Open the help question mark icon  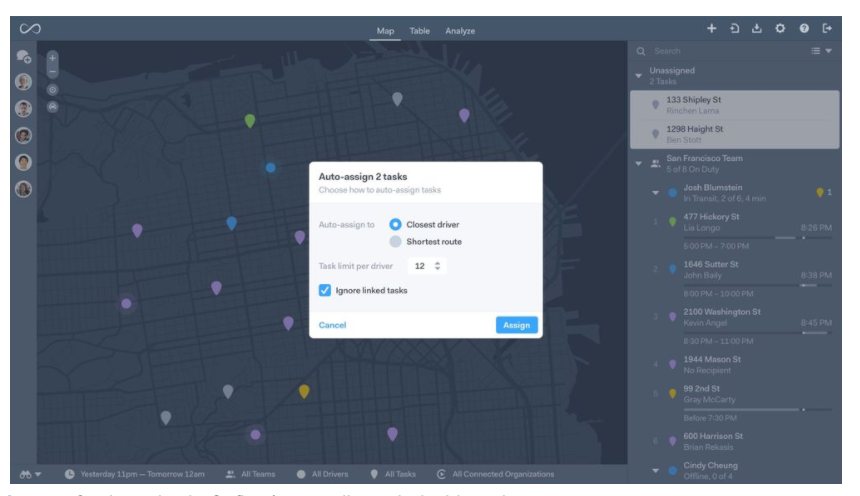(804, 29)
